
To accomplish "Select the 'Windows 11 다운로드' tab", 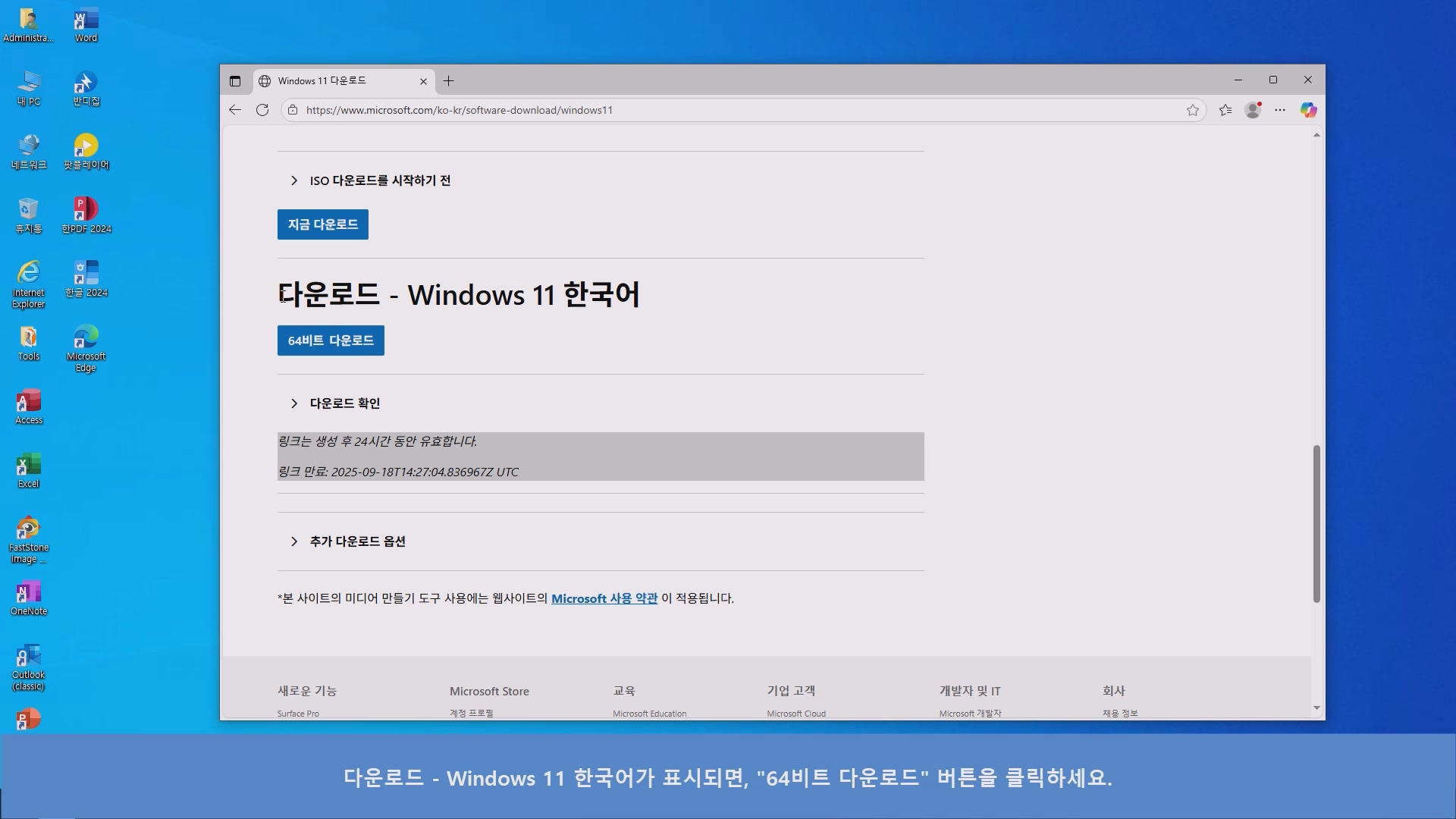I will pyautogui.click(x=334, y=81).
